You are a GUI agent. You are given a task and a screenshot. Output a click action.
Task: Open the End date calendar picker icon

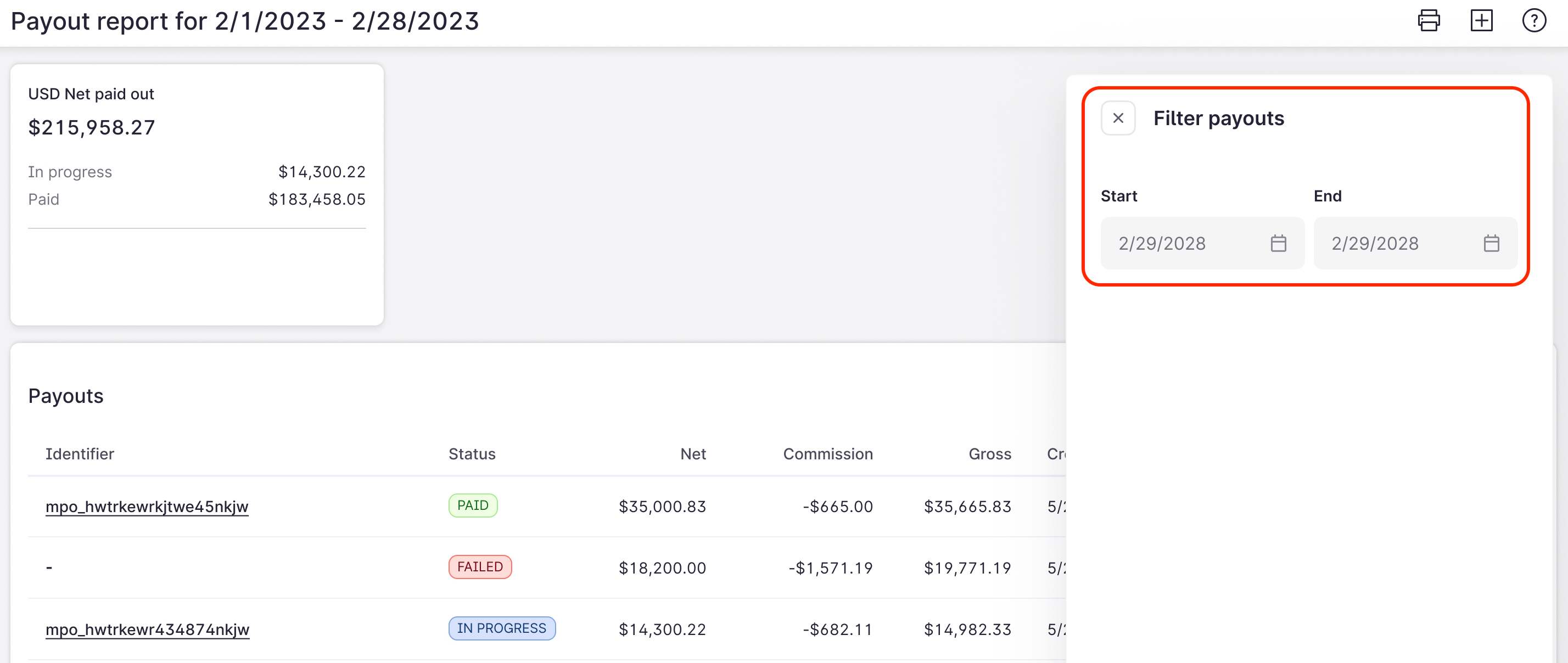tap(1491, 243)
